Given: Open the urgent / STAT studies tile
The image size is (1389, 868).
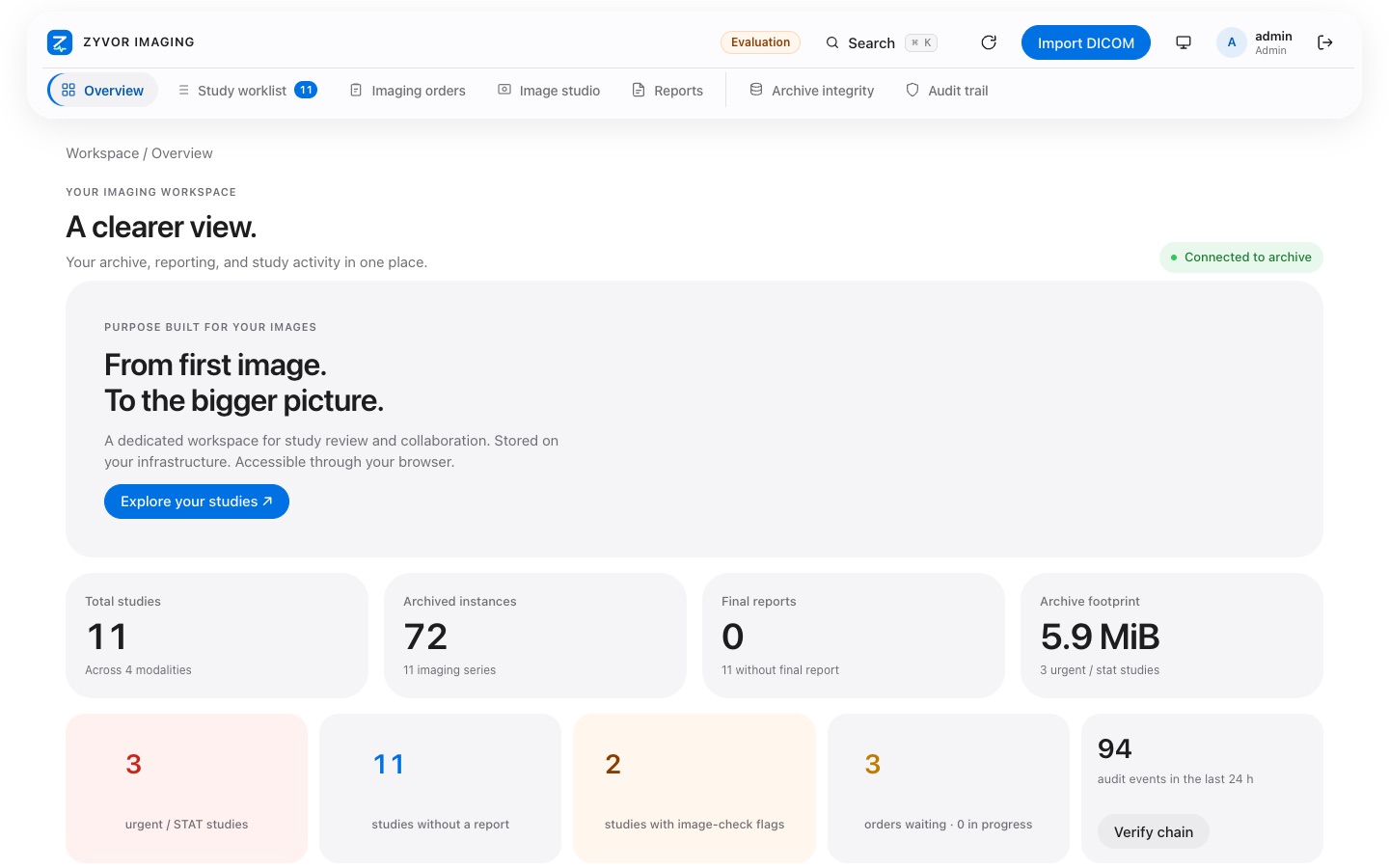Looking at the screenshot, I should click(186, 788).
